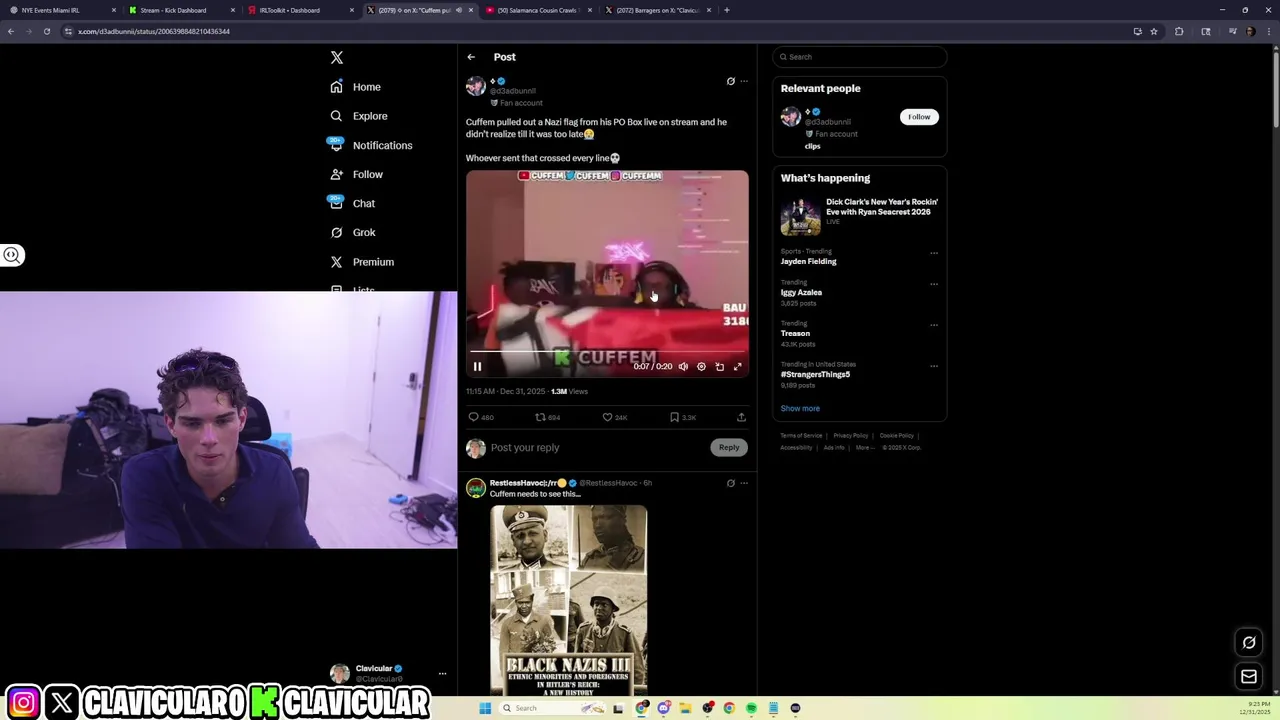This screenshot has width=1280, height=720.
Task: Open RestlessHavoc's profile avatar
Action: 476,488
